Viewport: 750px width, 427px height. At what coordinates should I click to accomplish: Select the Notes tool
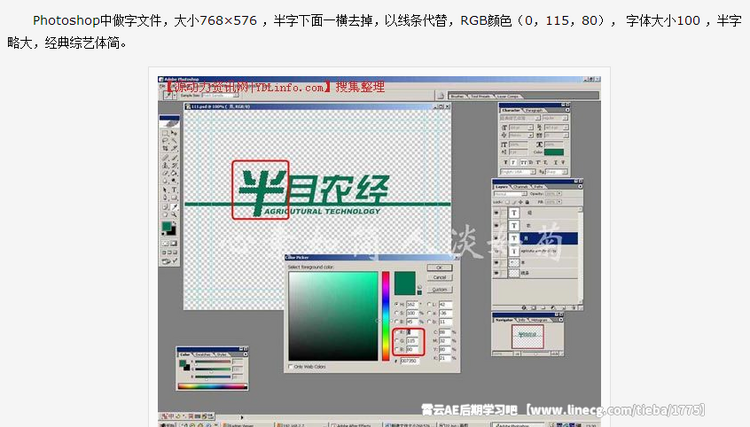(x=165, y=206)
